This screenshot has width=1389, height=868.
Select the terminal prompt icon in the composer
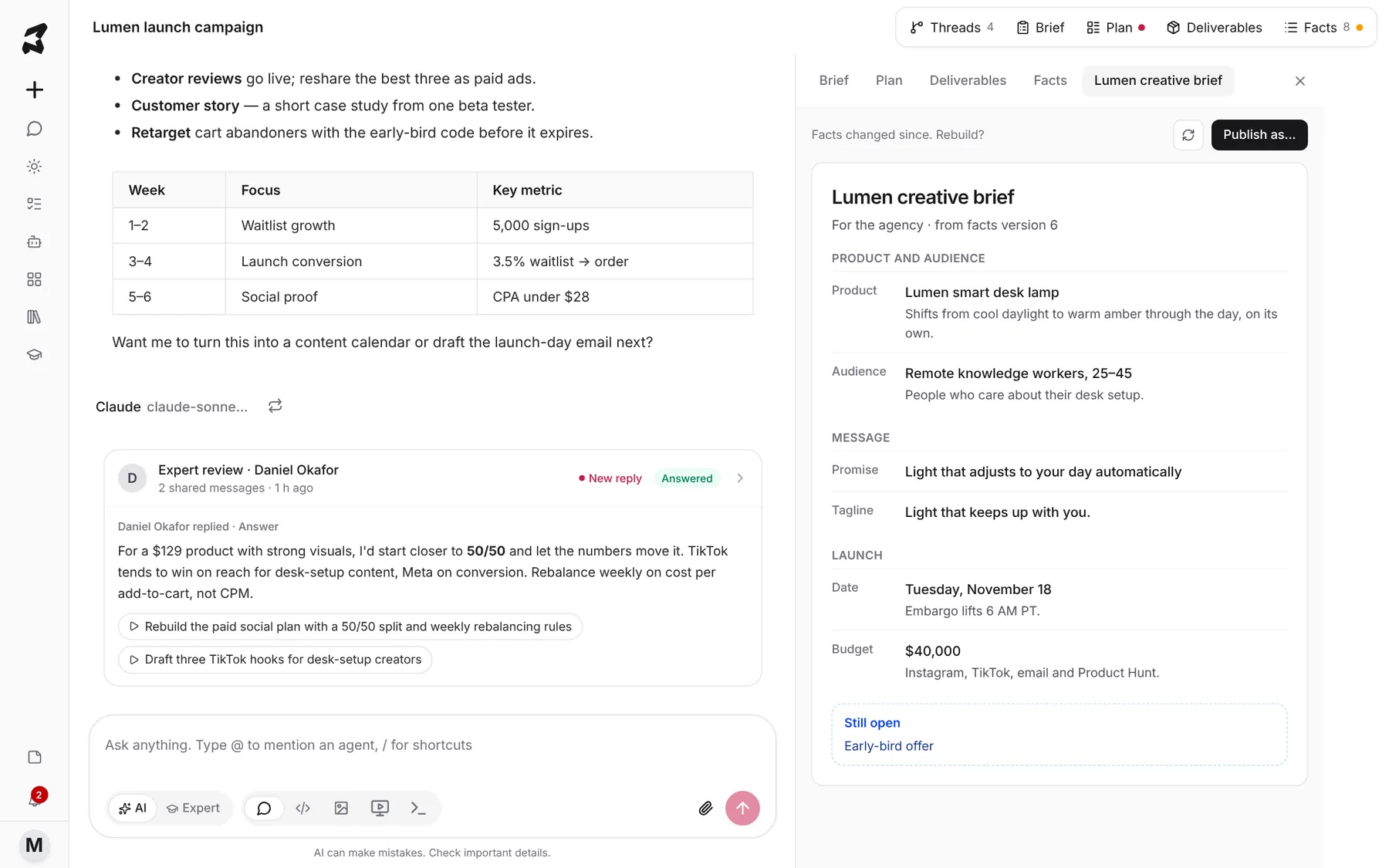tap(418, 808)
